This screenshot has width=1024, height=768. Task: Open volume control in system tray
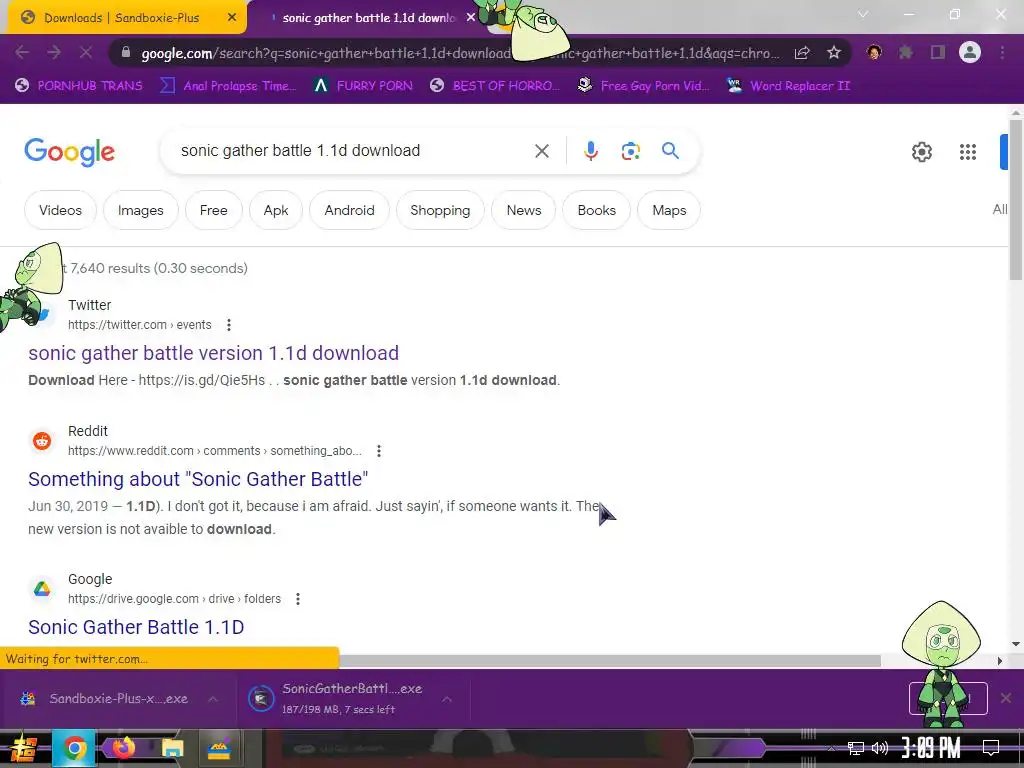point(880,748)
